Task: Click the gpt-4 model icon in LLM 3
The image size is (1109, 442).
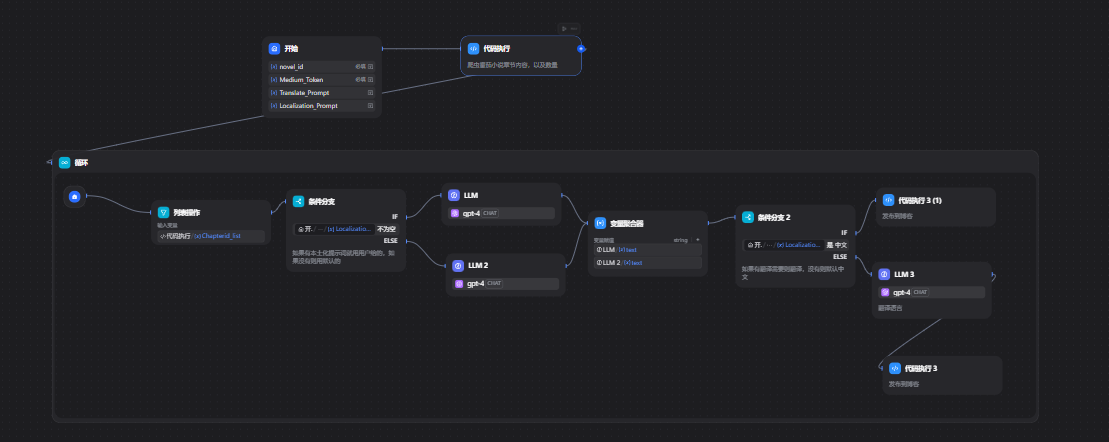Action: pyautogui.click(x=885, y=292)
